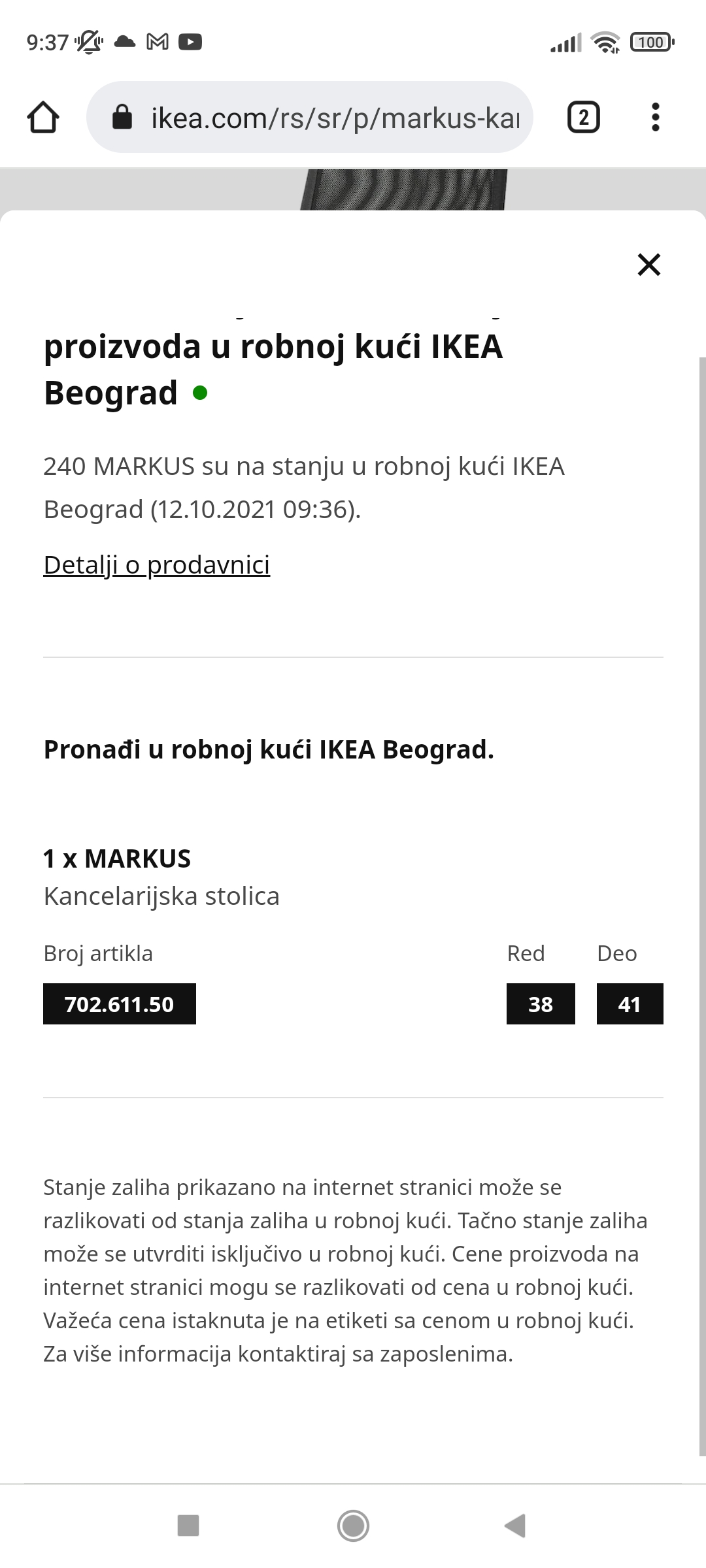The height and width of the screenshot is (1568, 706).
Task: Tap the product image behind the sheet
Action: (403, 189)
